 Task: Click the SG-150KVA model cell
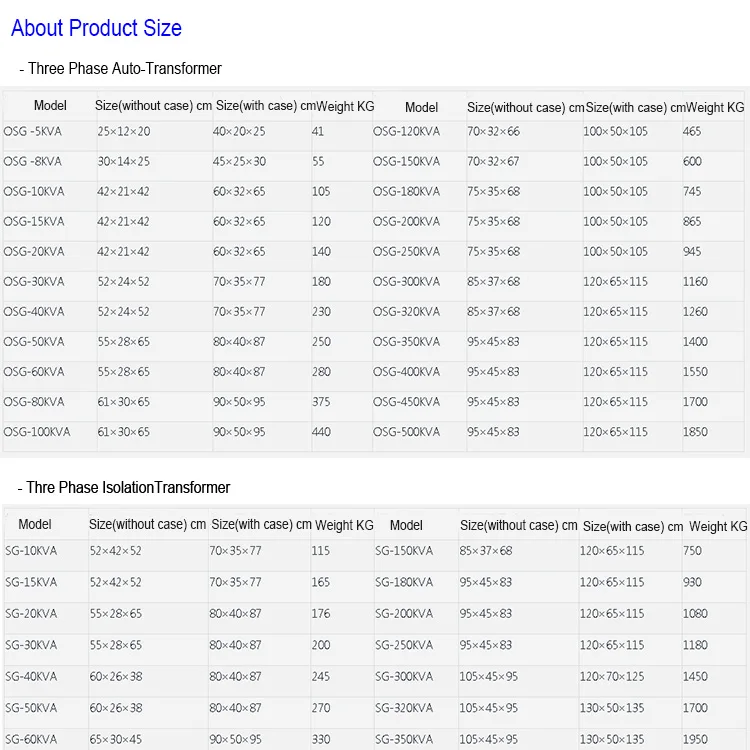(x=404, y=551)
